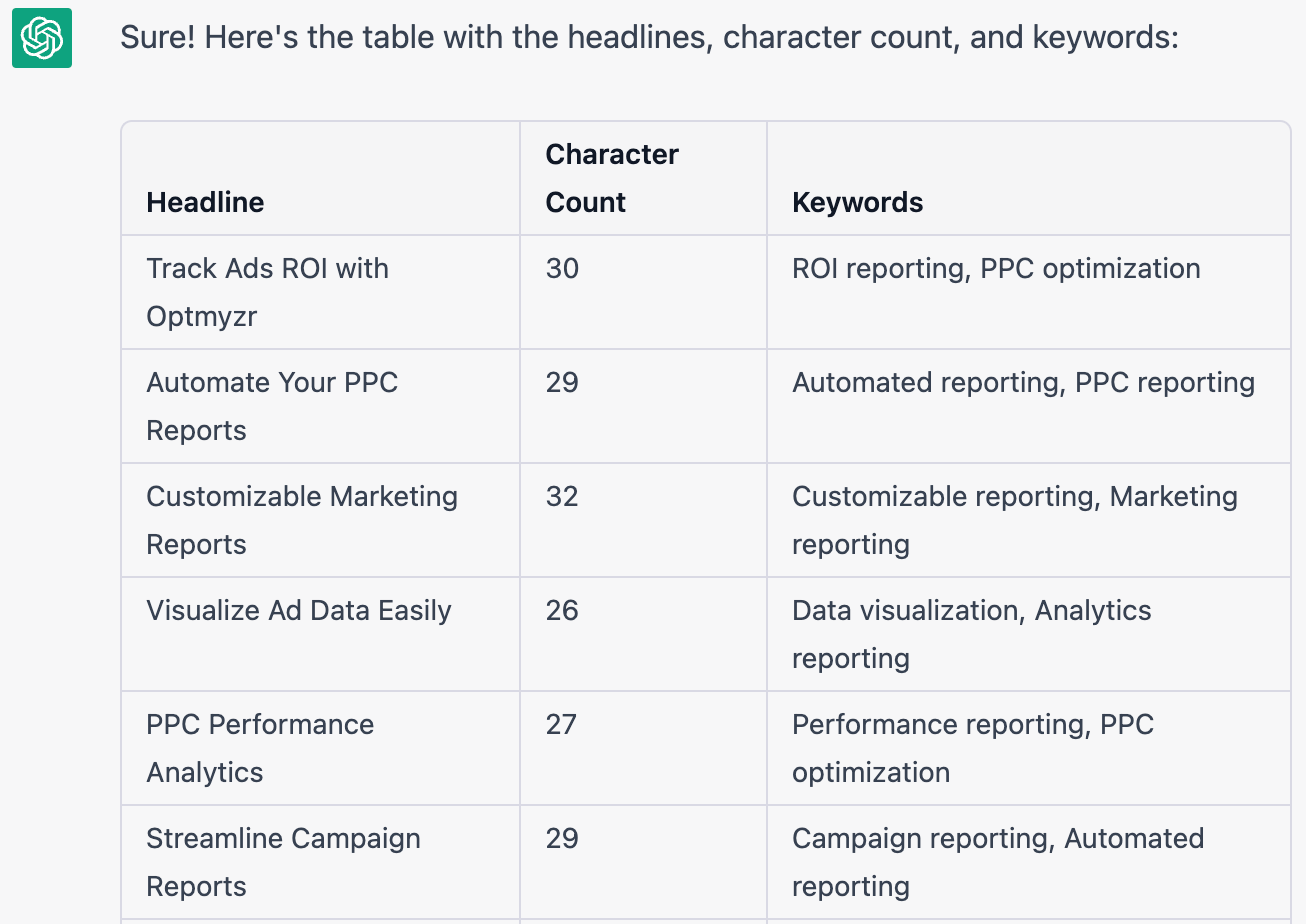
Task: Click the character count value 27
Action: click(x=561, y=724)
